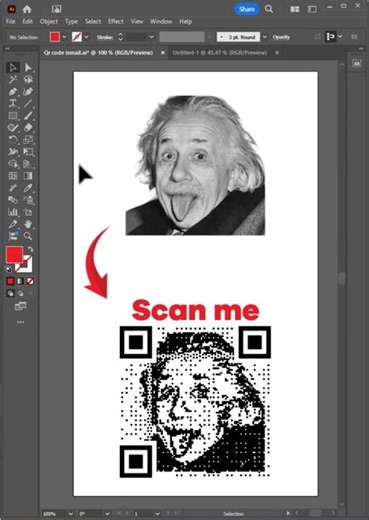Open fill color dropdown in control bar

pos(64,37)
